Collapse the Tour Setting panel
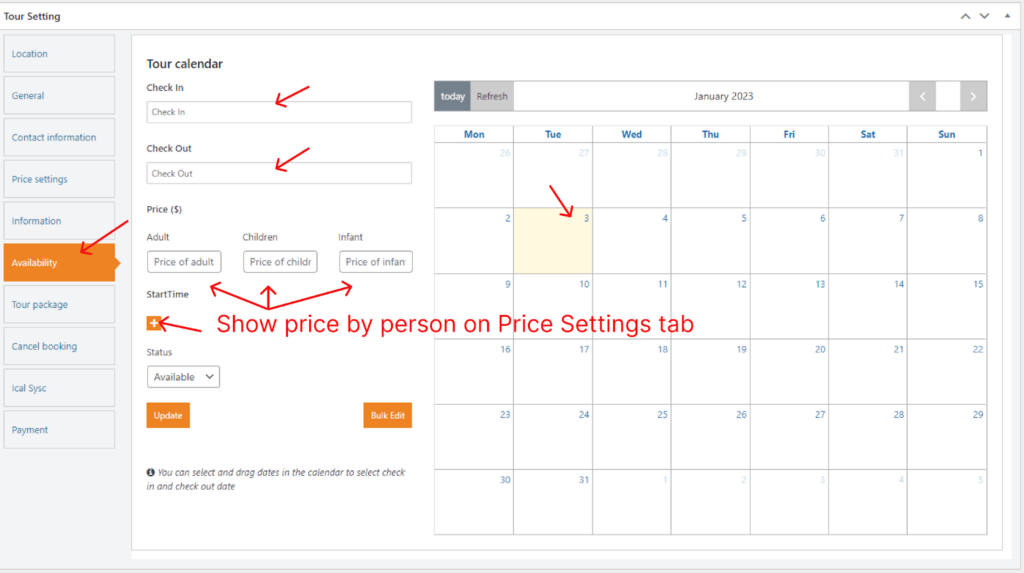1024x573 pixels. coord(1006,16)
